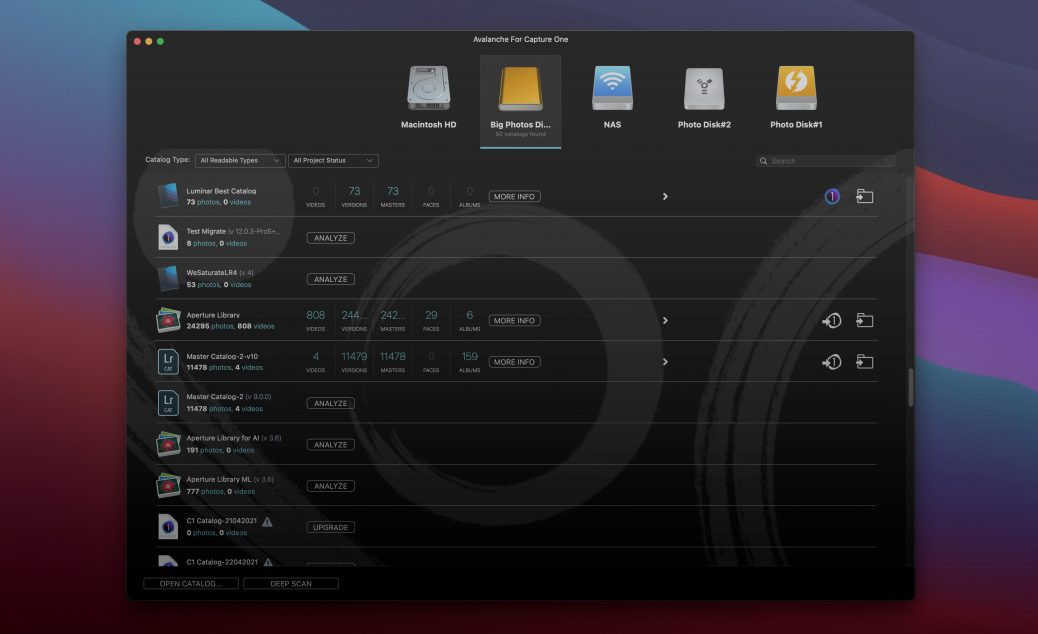Click the catalog list scrollbar
This screenshot has height=634, width=1038.
tap(910, 387)
